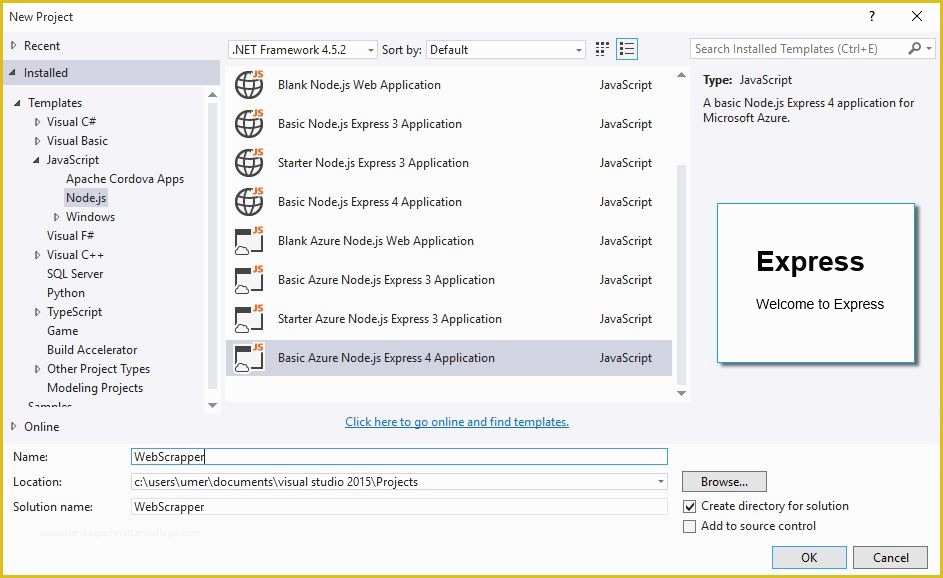Switch to medium icons list view
Image resolution: width=943 pixels, height=578 pixels.
pyautogui.click(x=627, y=49)
